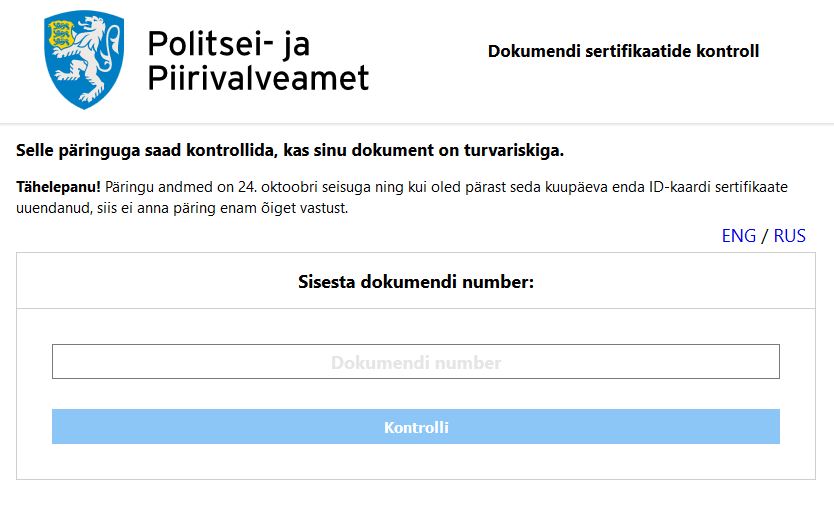Screen dimensions: 834x512
Task: Click the notice line starting with "uuendanud, siis"
Action: tap(182, 208)
